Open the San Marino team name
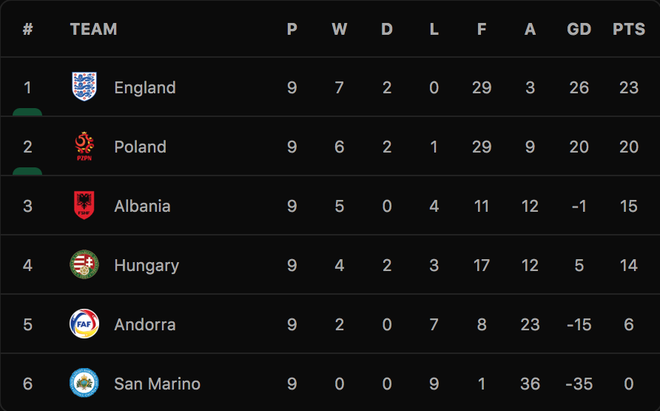Viewport: 660px width, 411px height. point(157,384)
